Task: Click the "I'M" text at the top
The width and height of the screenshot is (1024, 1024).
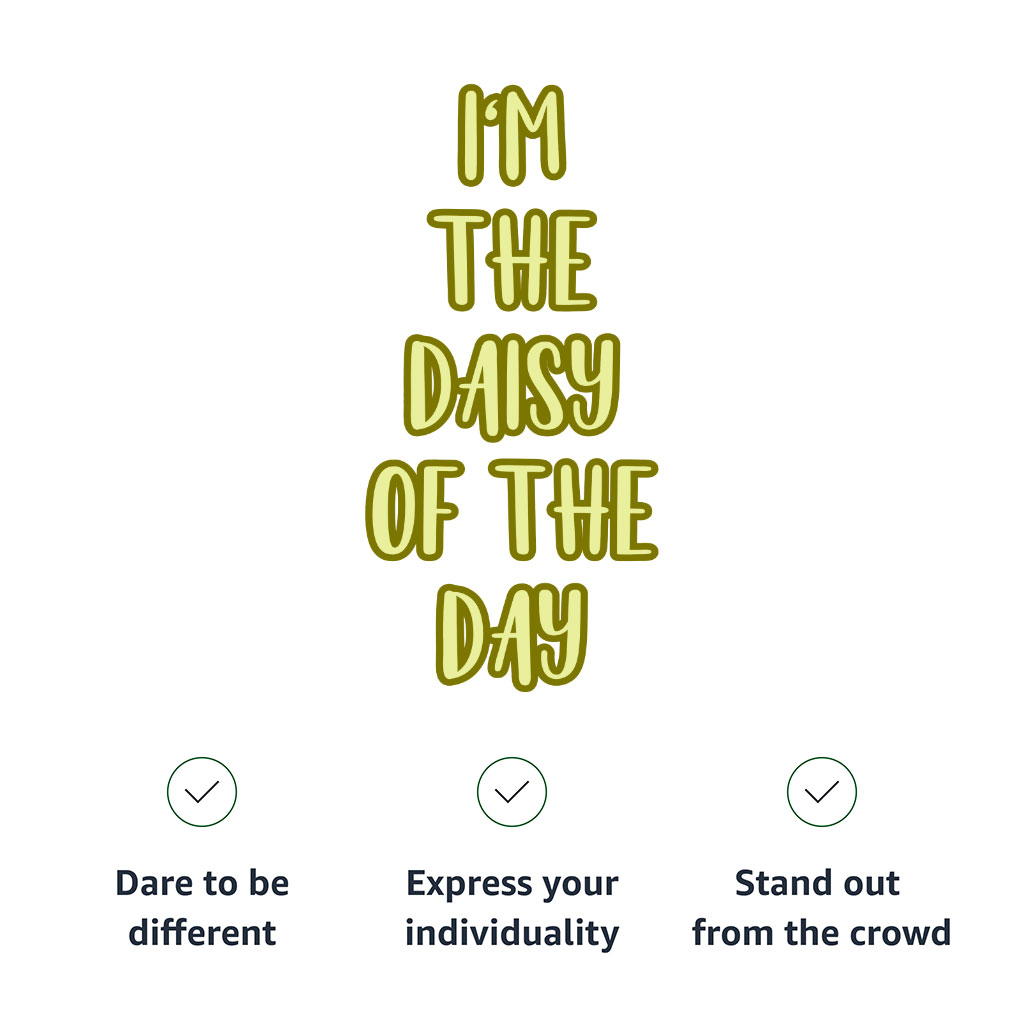Action: click(512, 136)
